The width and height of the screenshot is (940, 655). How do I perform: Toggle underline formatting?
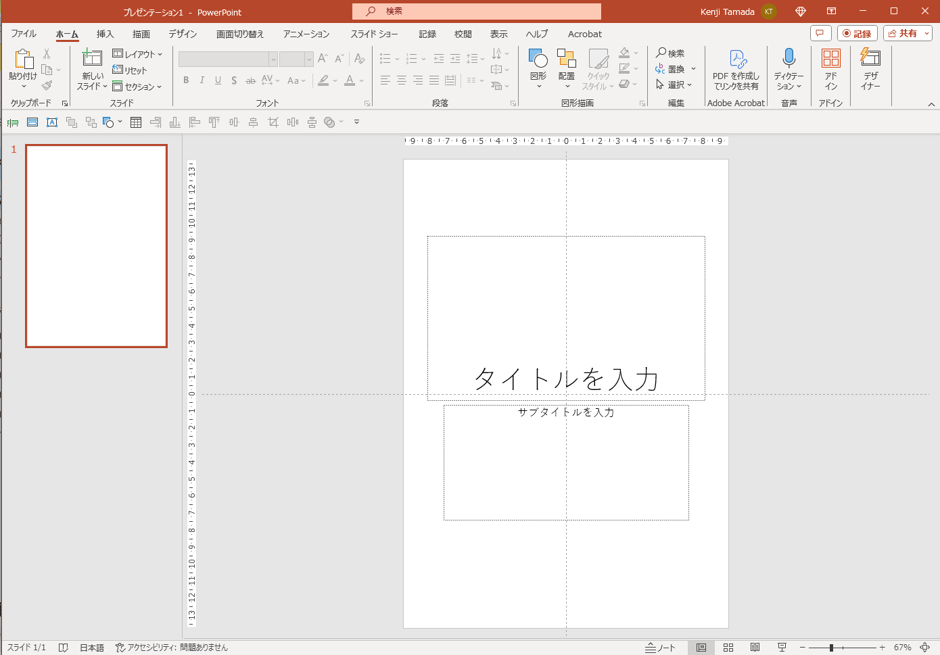coord(218,80)
